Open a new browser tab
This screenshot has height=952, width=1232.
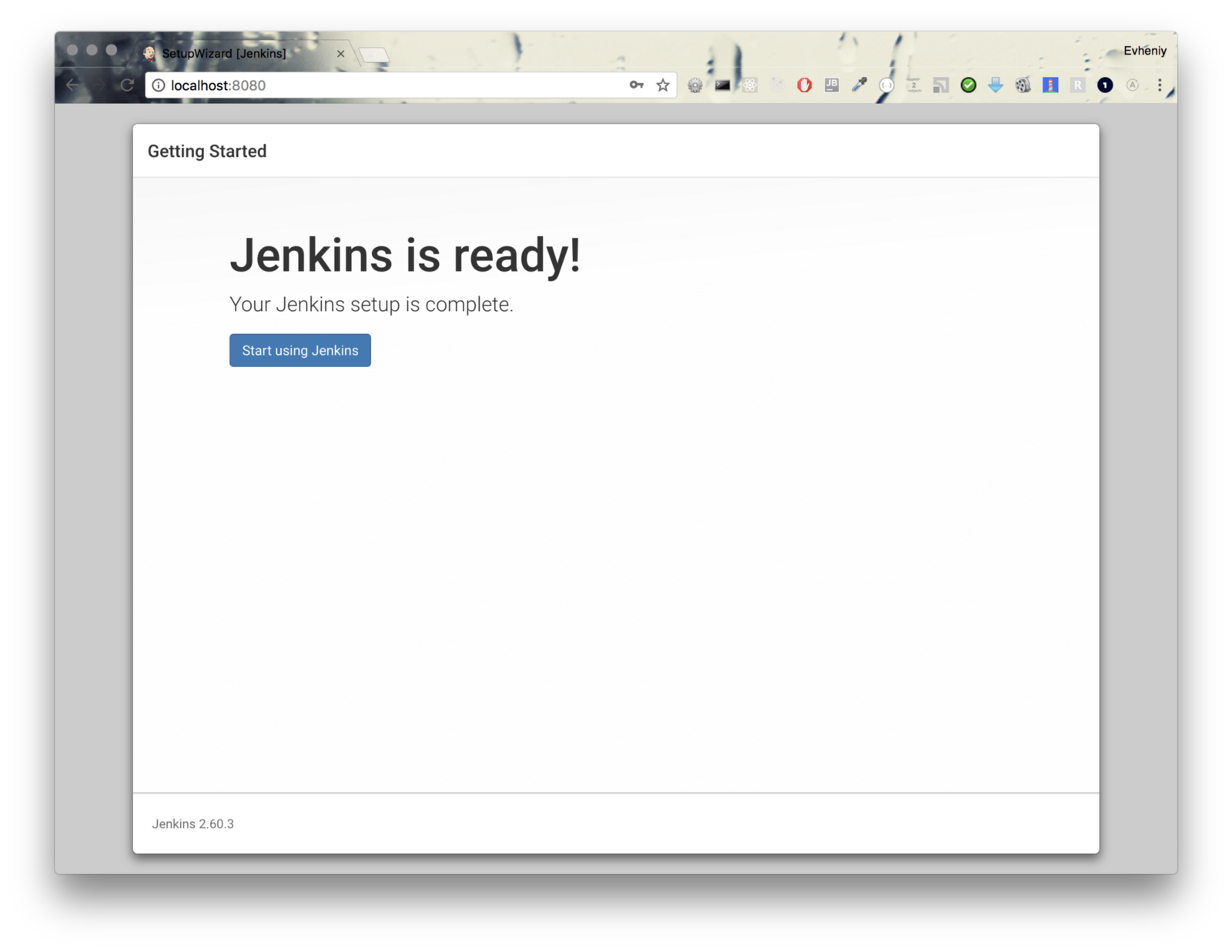tap(374, 55)
